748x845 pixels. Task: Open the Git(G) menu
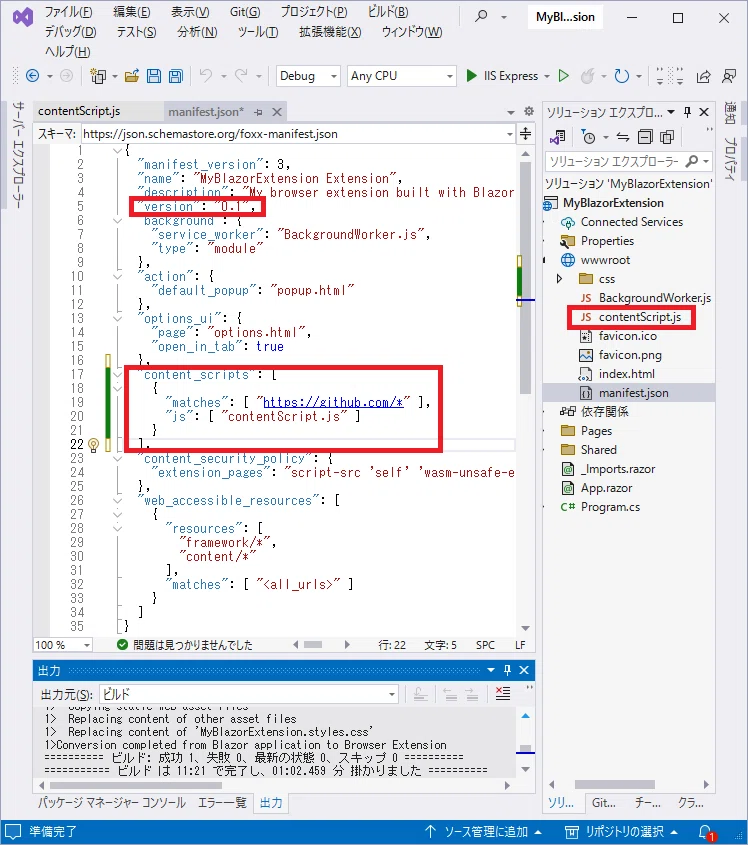pos(245,12)
